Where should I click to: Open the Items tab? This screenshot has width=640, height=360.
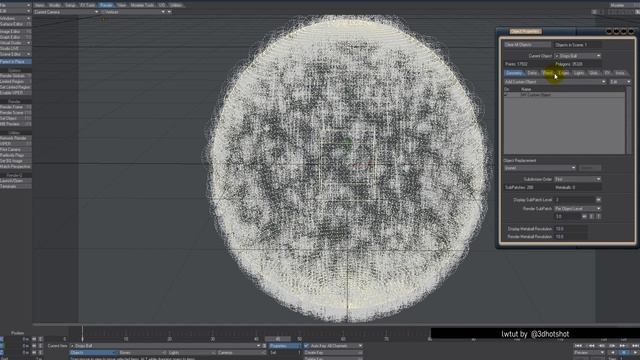(x=39, y=5)
